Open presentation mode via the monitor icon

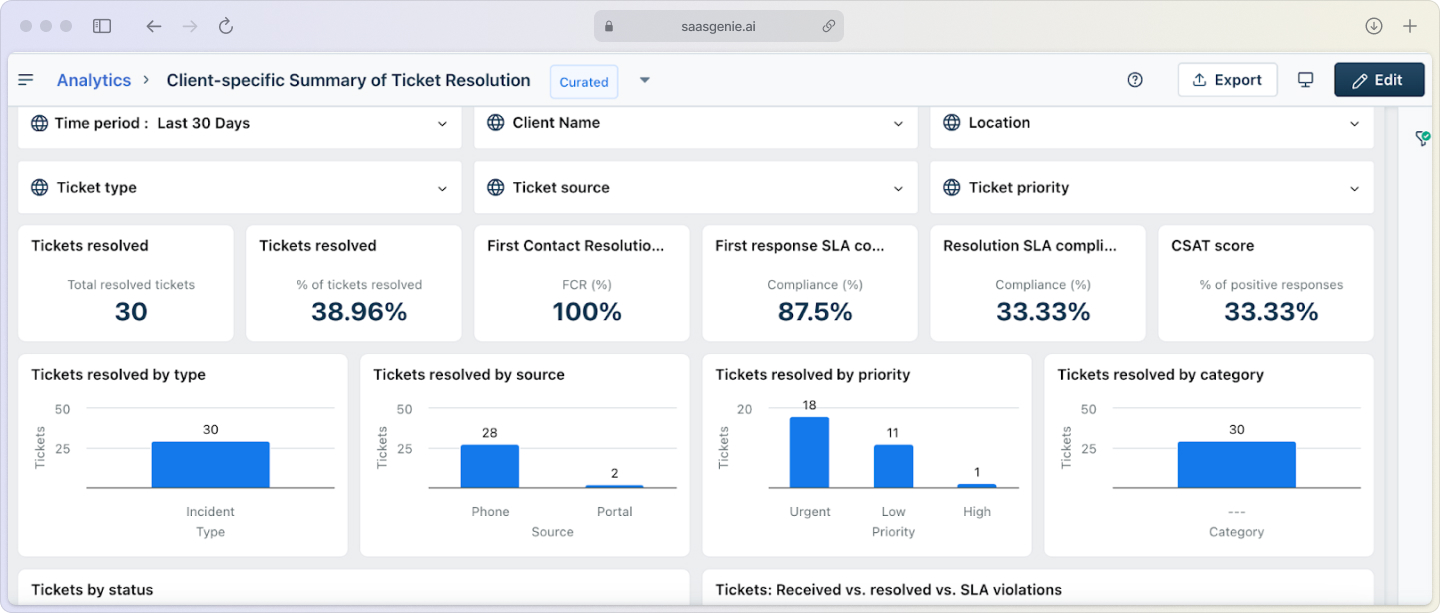[1306, 79]
